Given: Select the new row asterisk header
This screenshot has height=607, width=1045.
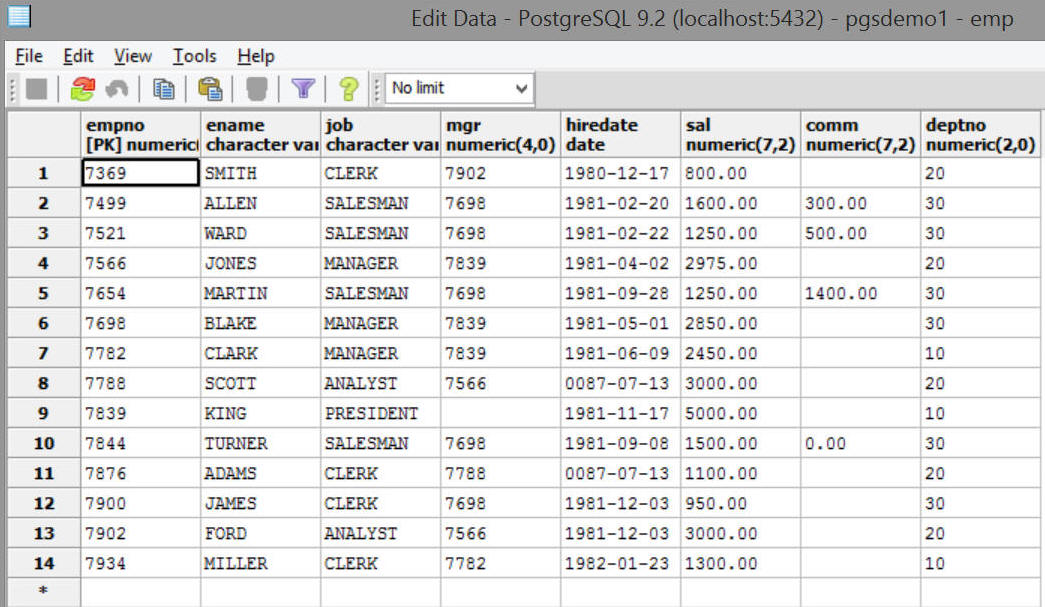Looking at the screenshot, I should pos(43,592).
